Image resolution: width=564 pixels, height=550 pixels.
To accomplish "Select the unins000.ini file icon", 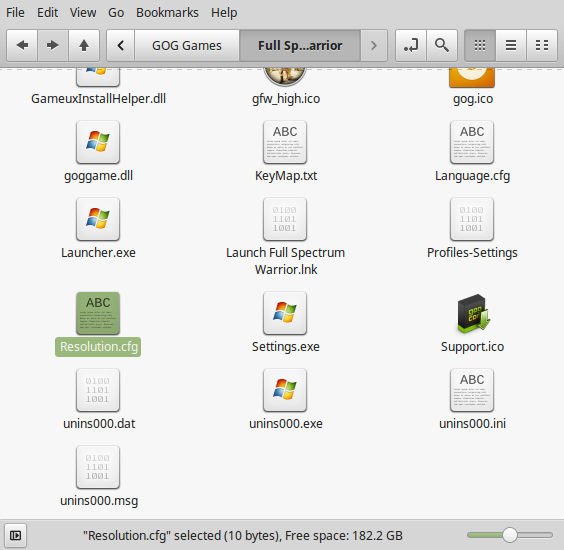I will click(x=472, y=390).
